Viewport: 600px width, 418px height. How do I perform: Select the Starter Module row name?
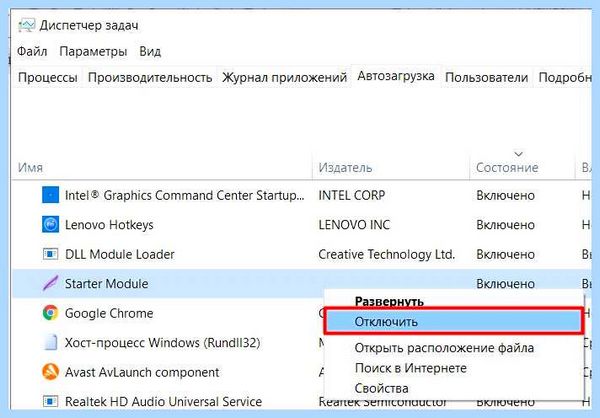(106, 284)
